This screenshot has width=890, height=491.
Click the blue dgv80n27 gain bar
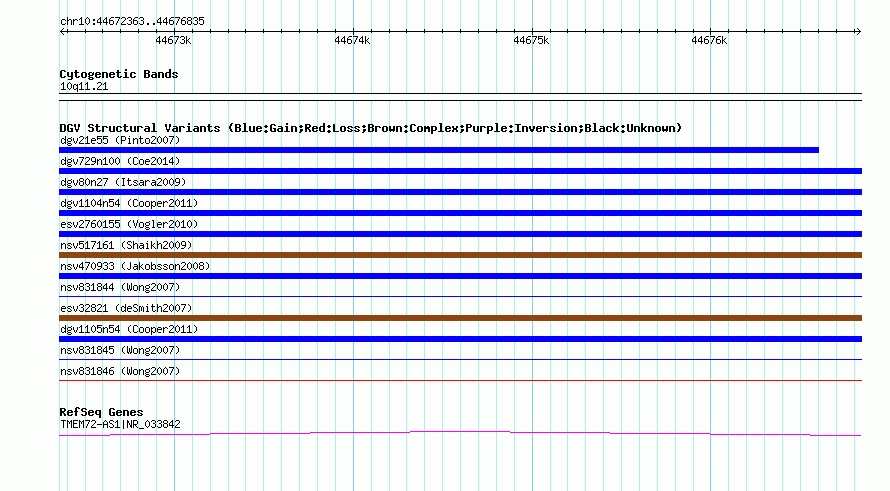coord(460,192)
